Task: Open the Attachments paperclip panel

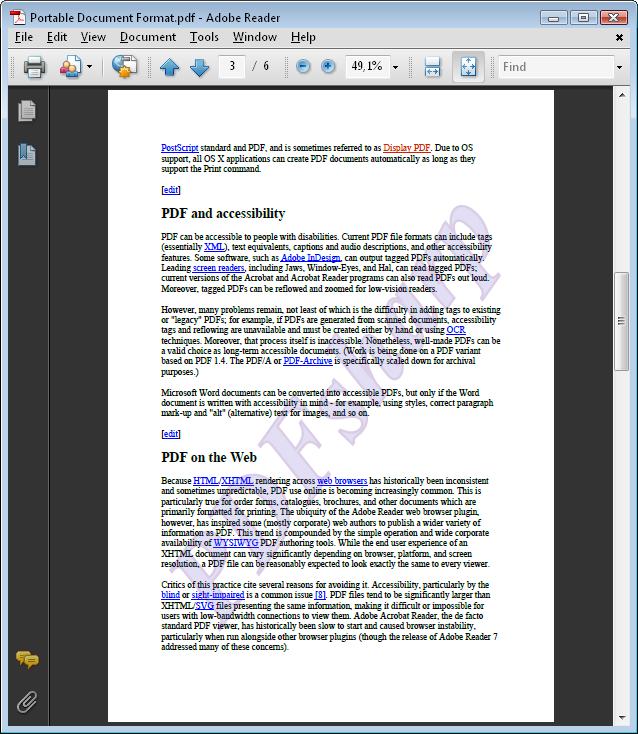Action: pyautogui.click(x=27, y=701)
